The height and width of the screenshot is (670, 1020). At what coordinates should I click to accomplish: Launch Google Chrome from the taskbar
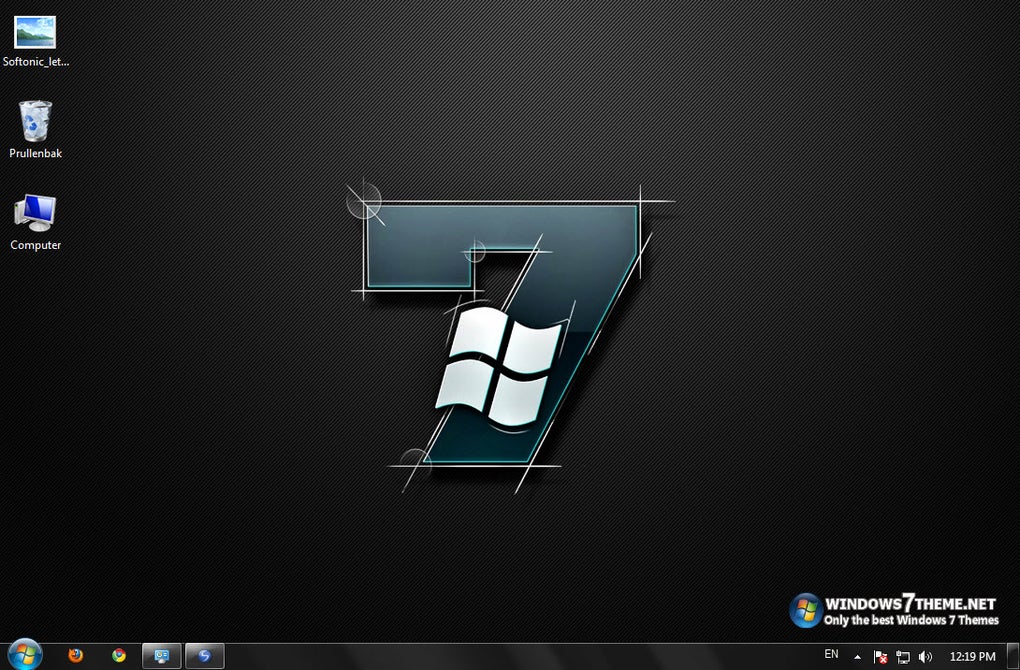(x=118, y=656)
